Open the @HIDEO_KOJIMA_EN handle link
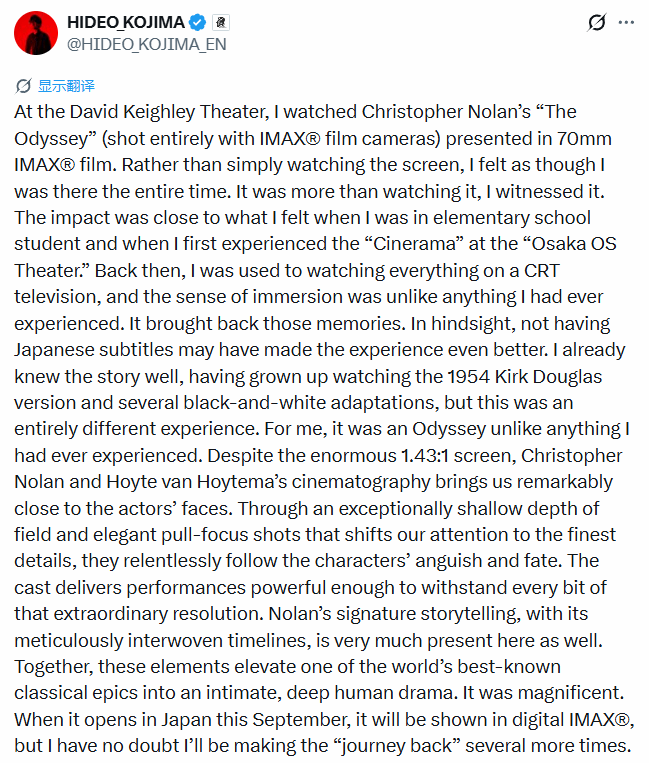This screenshot has height=763, width=649. point(146,44)
